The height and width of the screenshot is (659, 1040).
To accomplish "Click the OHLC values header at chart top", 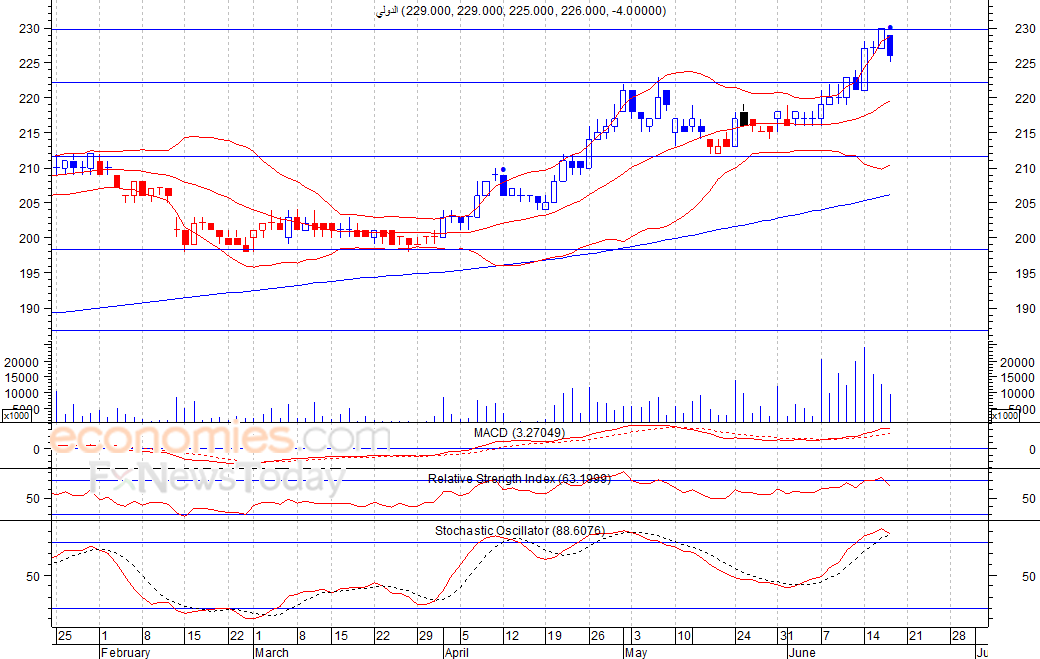I will [521, 11].
